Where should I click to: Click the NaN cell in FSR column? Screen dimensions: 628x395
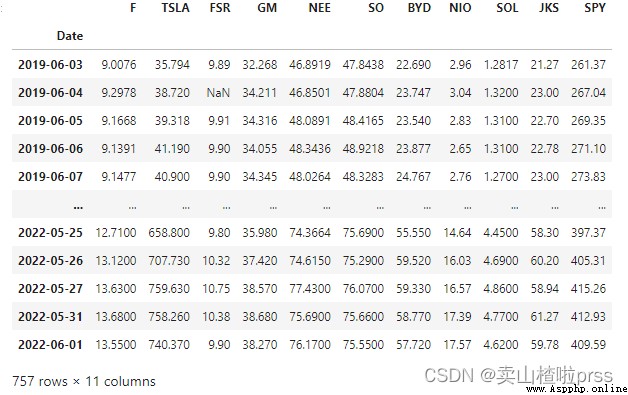coord(218,93)
